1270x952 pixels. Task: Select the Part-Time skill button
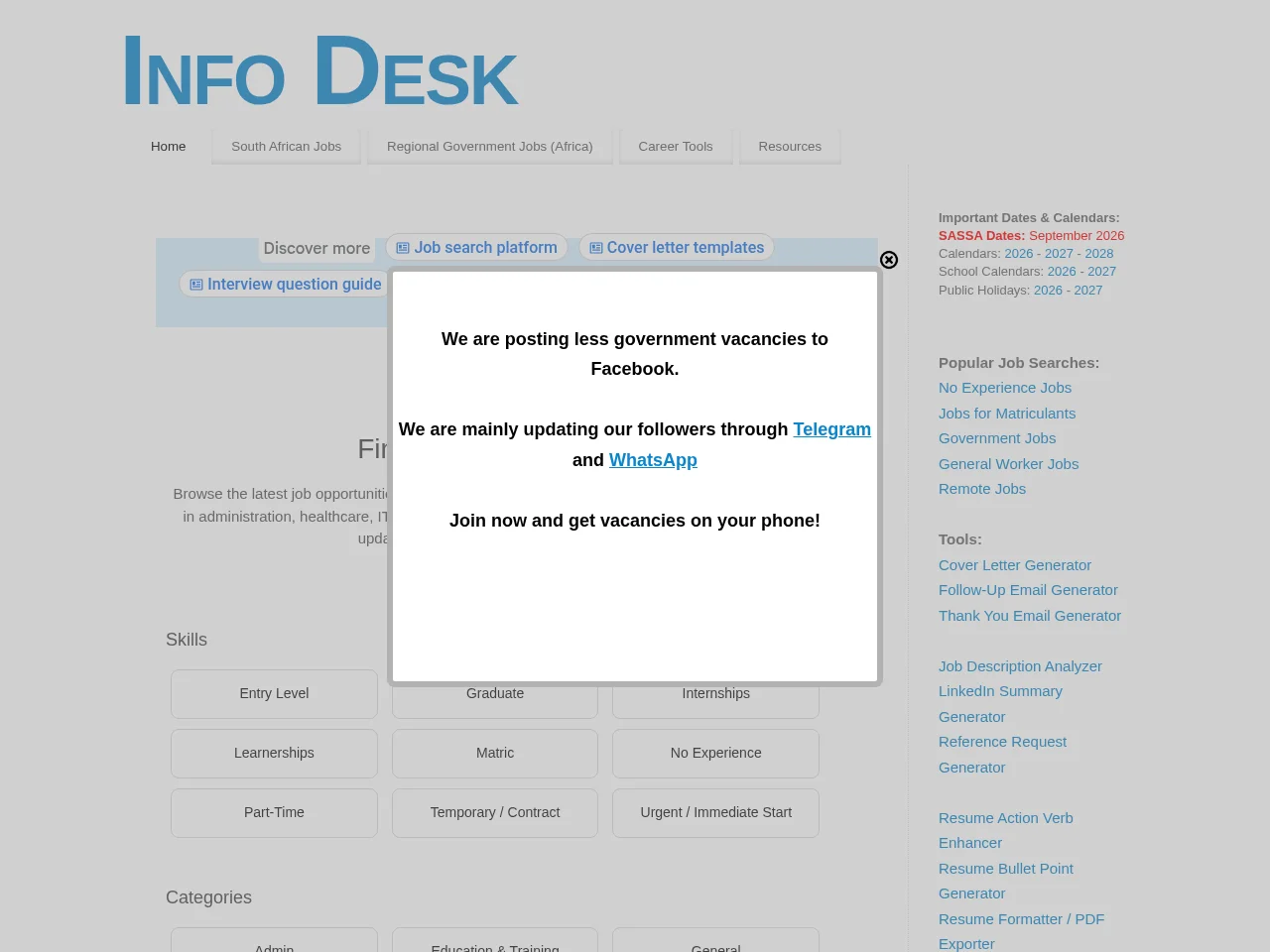click(x=274, y=813)
